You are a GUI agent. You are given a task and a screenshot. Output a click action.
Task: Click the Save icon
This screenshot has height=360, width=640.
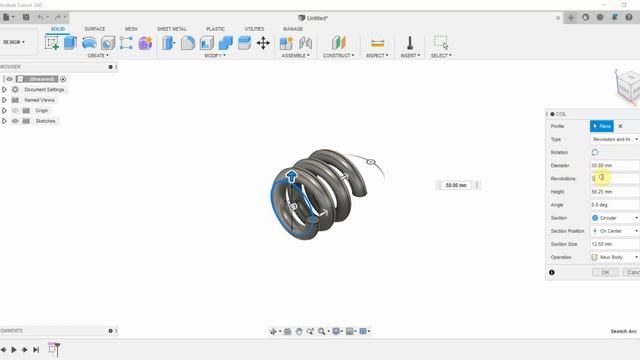click(x=26, y=17)
